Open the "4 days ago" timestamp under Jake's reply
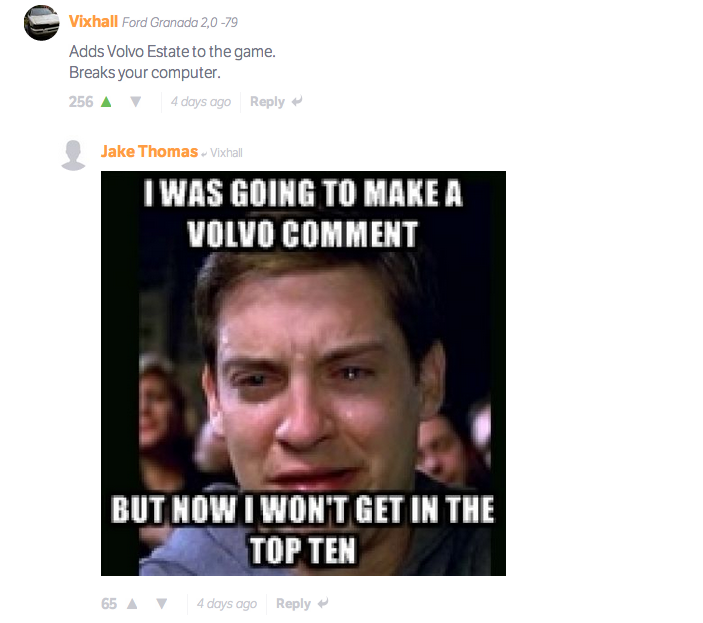Image resolution: width=703 pixels, height=623 pixels. (x=227, y=604)
